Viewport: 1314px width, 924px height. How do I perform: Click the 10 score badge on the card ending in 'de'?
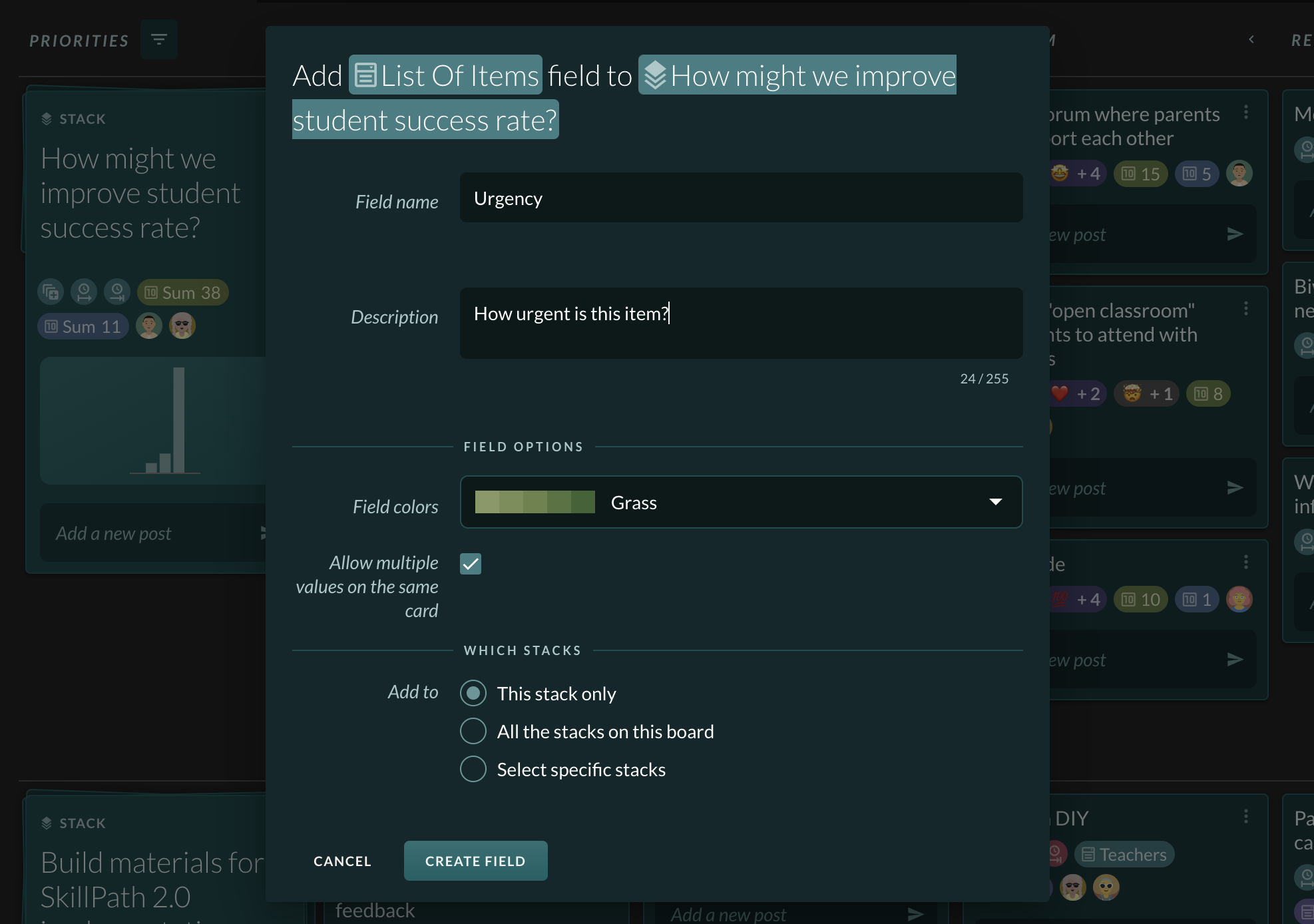tap(1141, 599)
